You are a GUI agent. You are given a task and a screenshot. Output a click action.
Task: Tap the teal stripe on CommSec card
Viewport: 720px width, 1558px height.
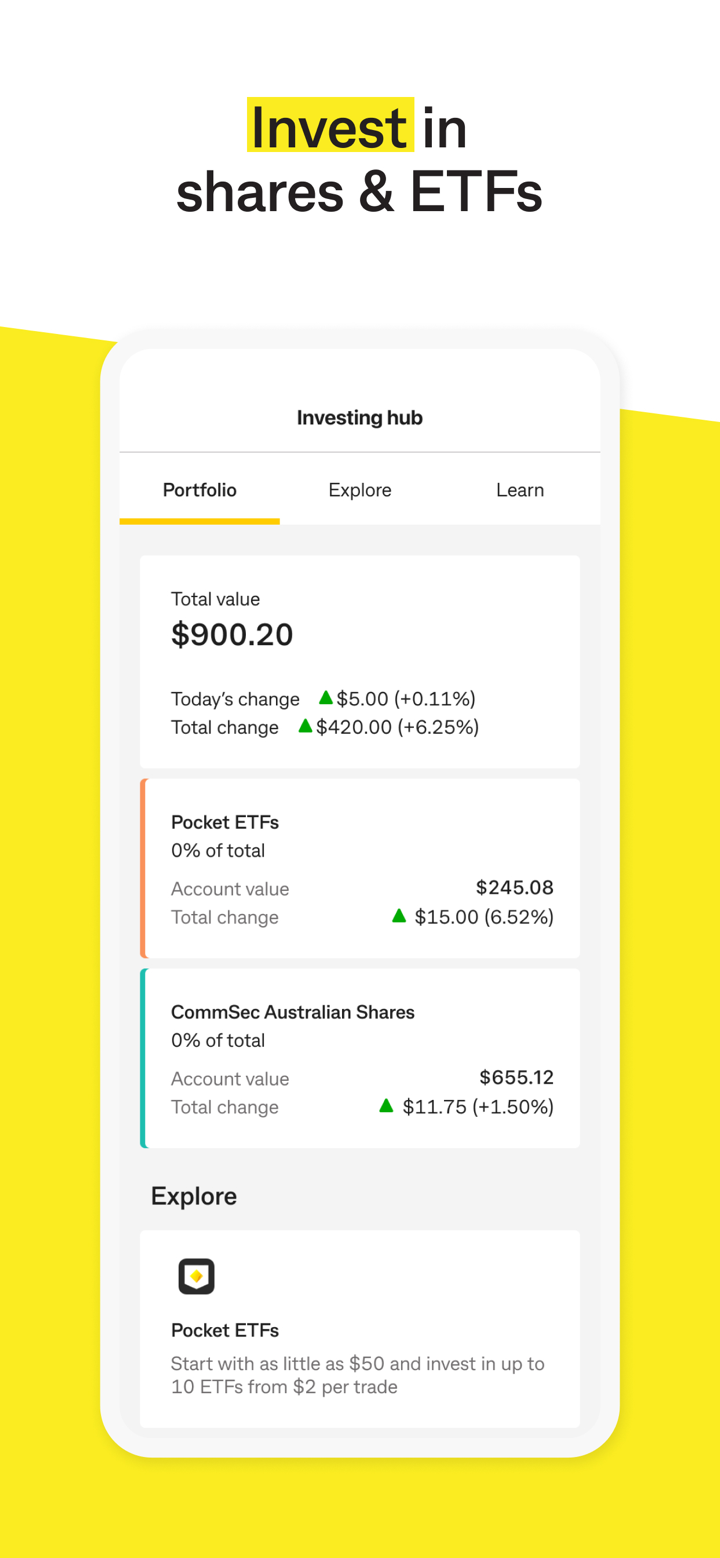(x=143, y=1058)
